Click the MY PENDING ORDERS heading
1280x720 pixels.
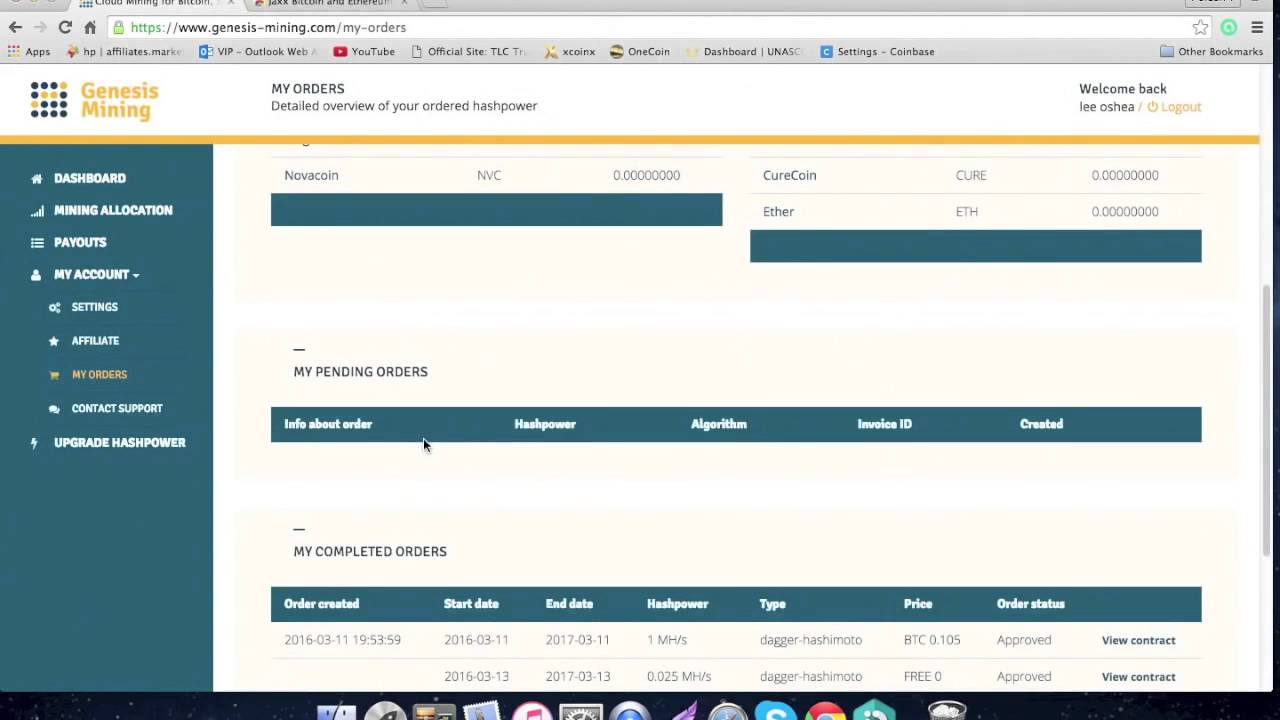tap(360, 372)
